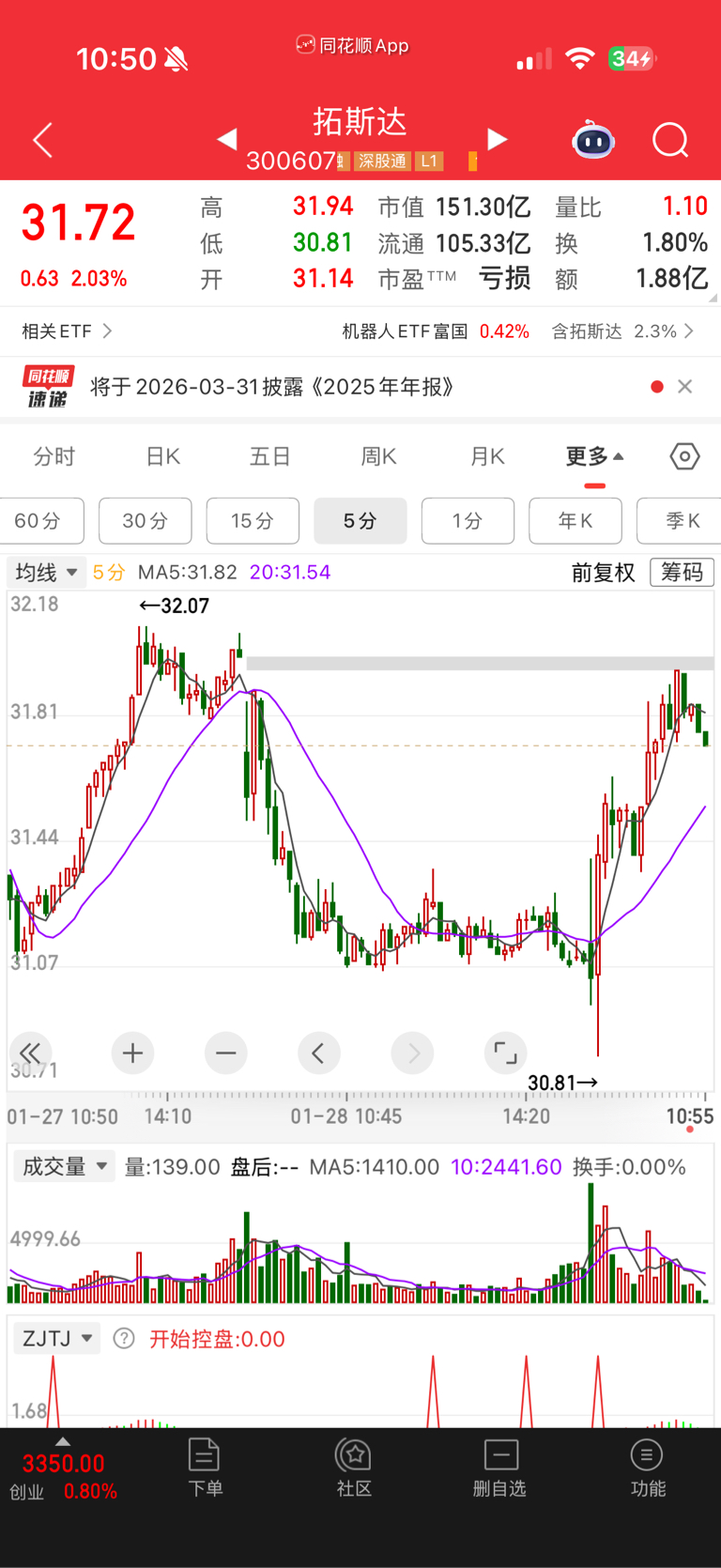Screen dimensions: 721x1568
Task: Open the ZJTJ indicator help icon
Action: click(124, 1338)
